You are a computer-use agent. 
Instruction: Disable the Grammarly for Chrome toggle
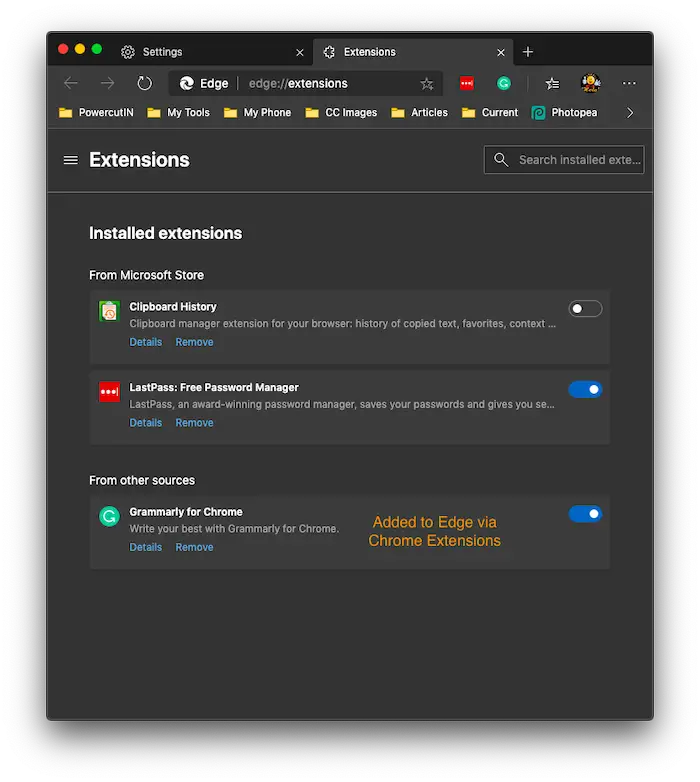pos(585,514)
